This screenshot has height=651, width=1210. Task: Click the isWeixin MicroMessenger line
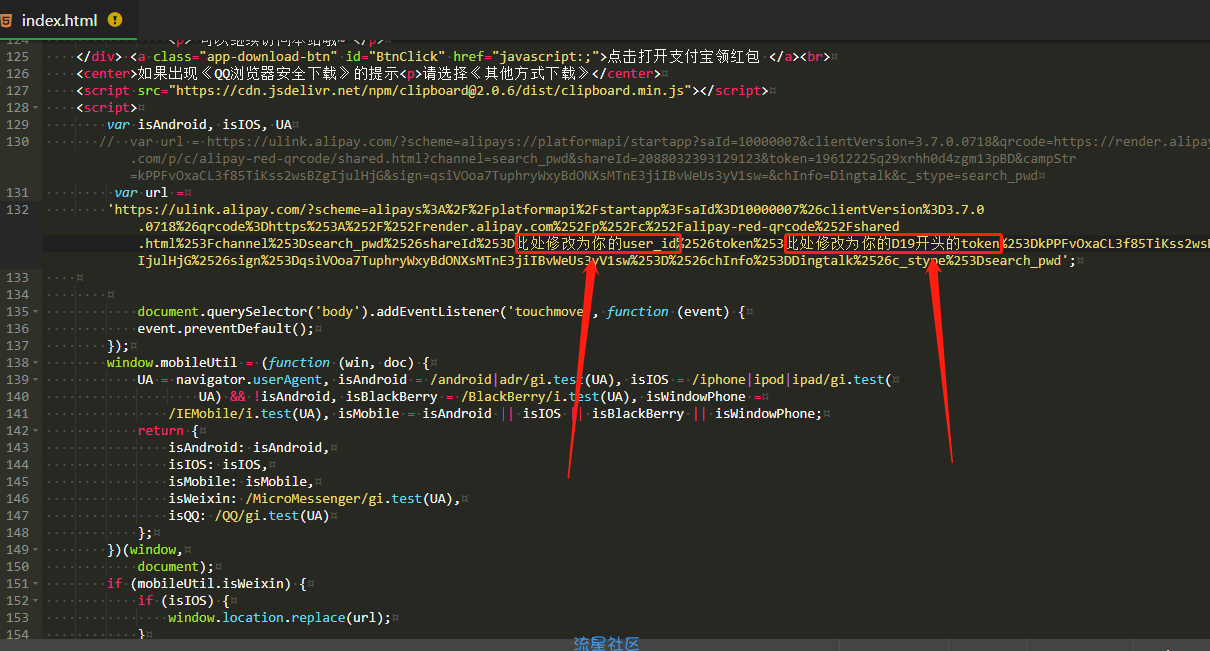coord(314,499)
